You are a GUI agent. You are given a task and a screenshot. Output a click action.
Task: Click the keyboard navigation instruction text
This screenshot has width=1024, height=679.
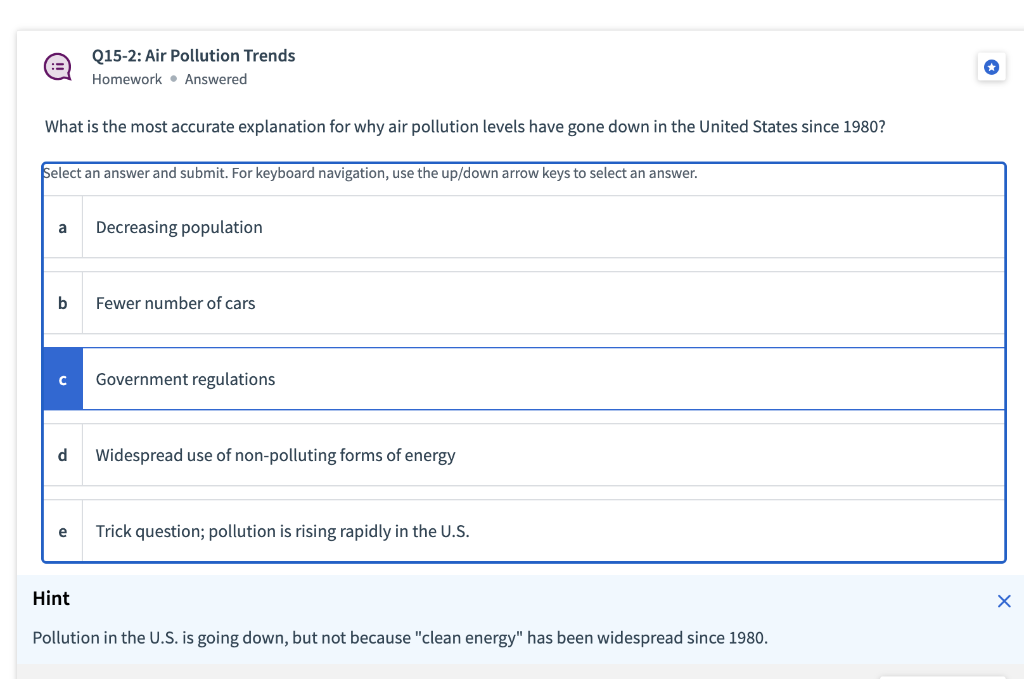(x=370, y=173)
